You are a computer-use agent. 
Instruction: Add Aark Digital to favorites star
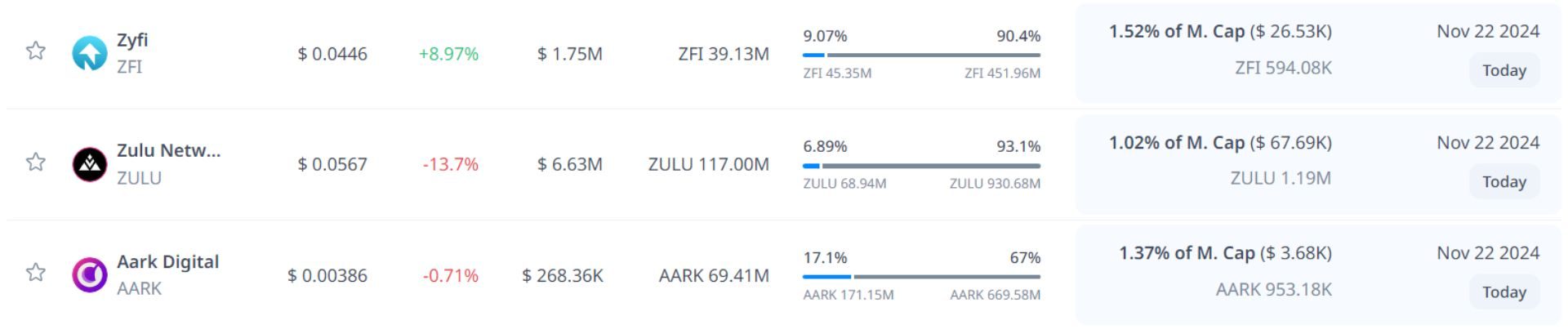[x=36, y=272]
